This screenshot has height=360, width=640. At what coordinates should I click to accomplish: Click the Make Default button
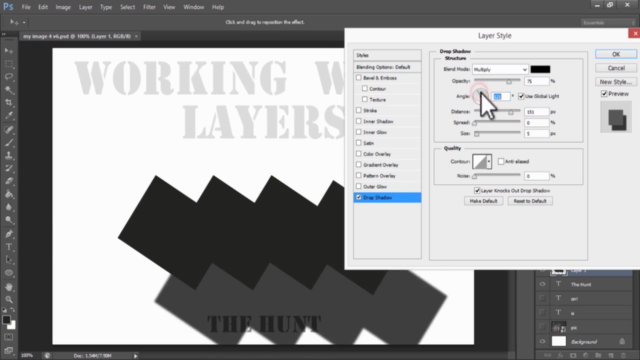point(483,201)
